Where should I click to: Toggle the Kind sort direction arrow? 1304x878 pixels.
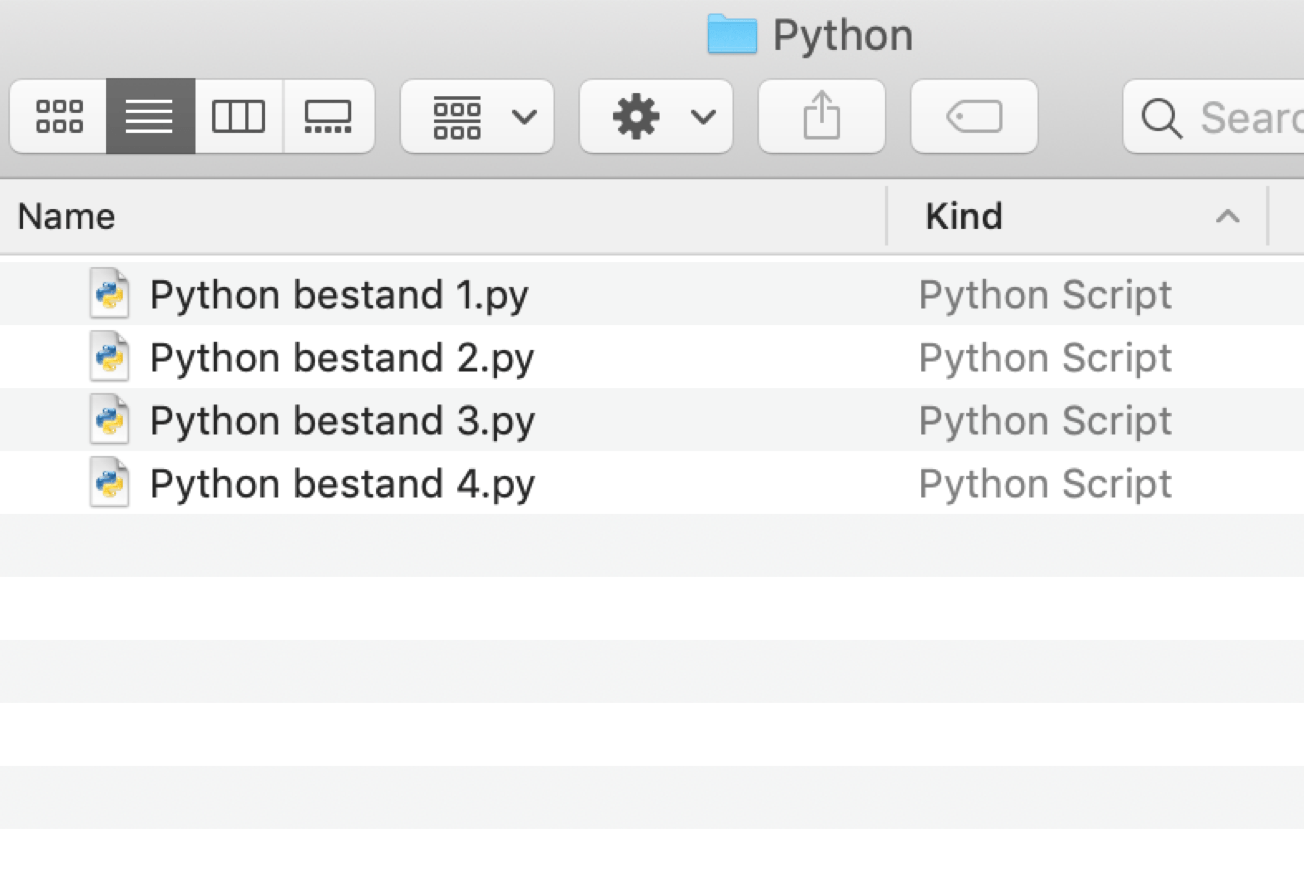pos(1227,216)
